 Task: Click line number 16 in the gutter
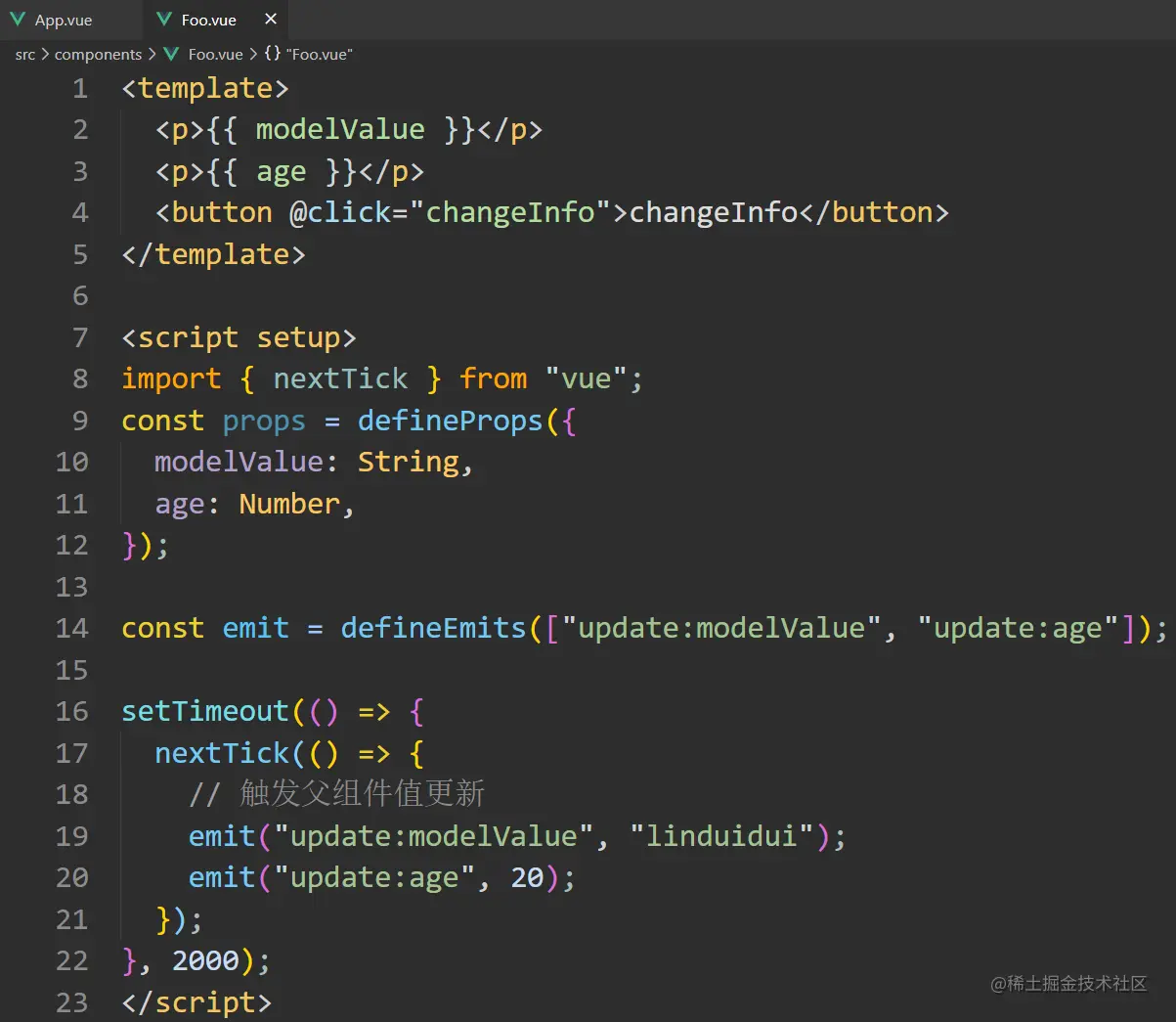click(72, 712)
